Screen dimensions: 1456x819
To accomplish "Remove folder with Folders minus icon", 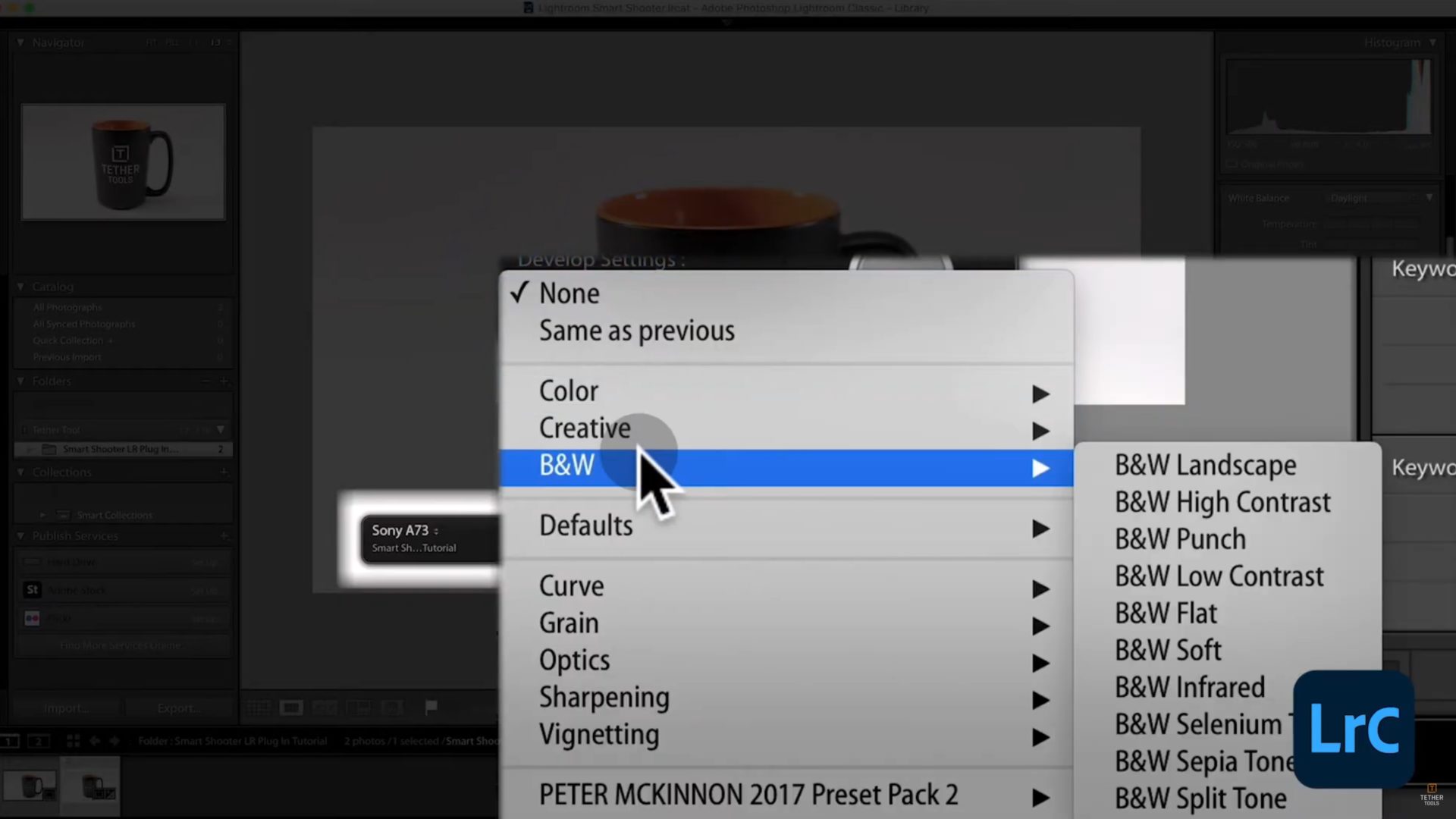I will (x=206, y=381).
